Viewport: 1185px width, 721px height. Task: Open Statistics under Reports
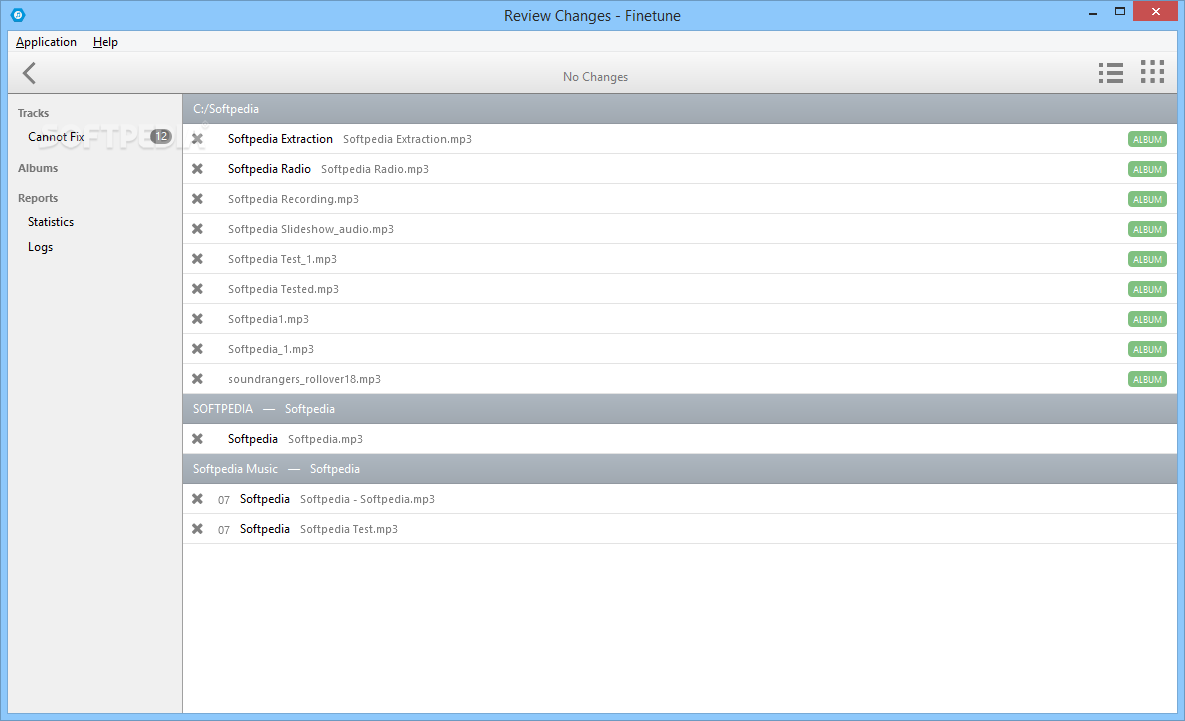tap(51, 222)
